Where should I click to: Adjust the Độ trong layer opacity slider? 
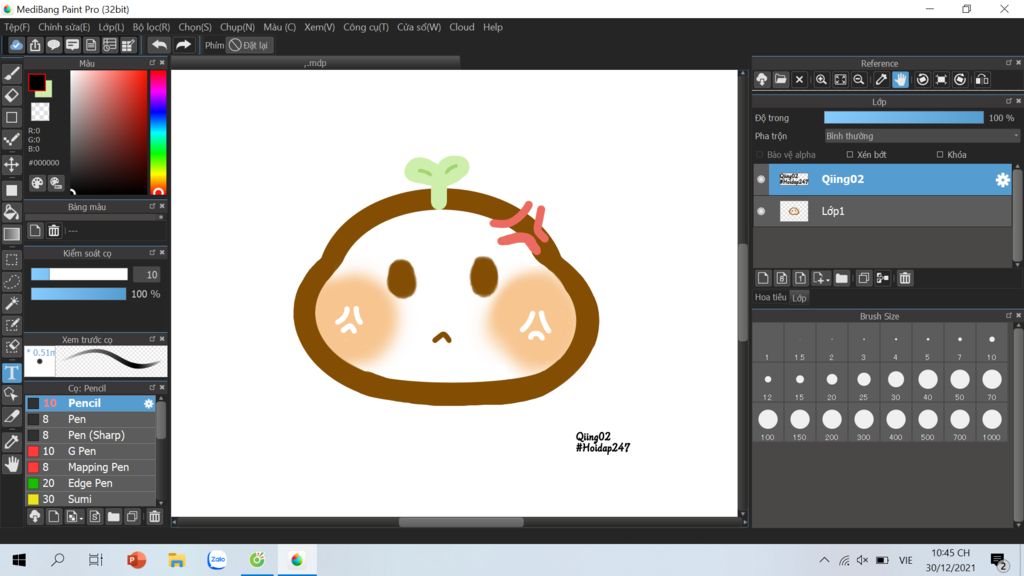904,118
